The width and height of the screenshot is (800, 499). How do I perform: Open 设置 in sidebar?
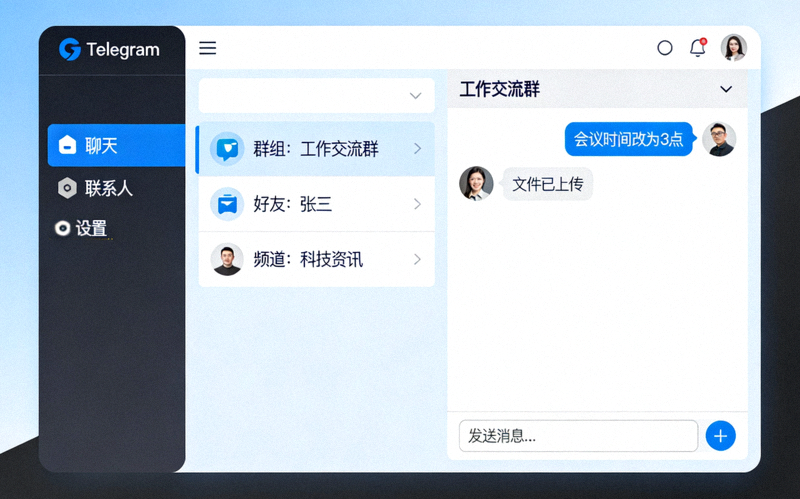82,228
